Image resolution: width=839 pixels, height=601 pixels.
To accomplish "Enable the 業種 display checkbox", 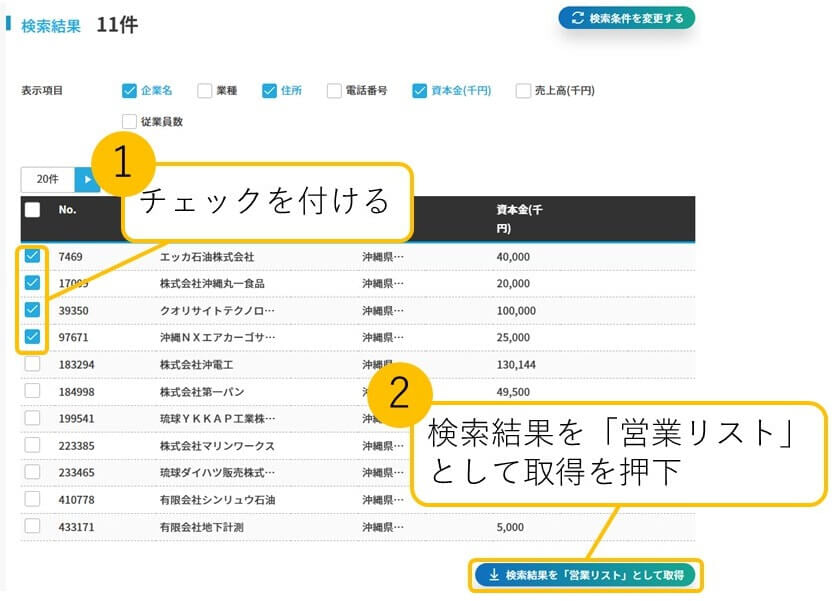I will (205, 91).
